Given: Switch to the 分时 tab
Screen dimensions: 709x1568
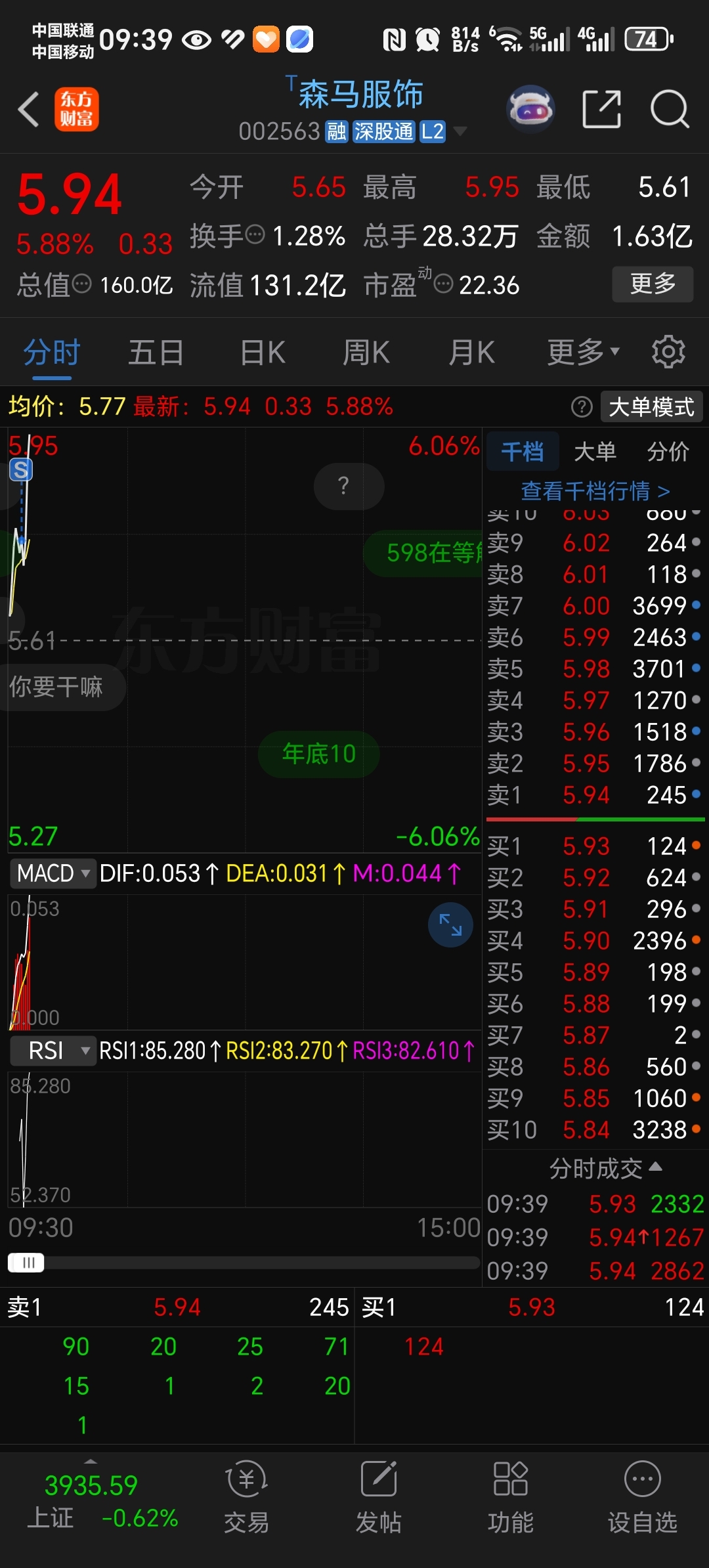Looking at the screenshot, I should (x=52, y=352).
